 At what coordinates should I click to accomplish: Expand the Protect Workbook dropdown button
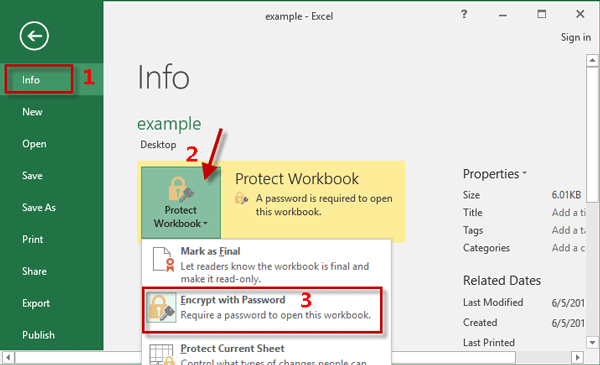pyautogui.click(x=181, y=203)
